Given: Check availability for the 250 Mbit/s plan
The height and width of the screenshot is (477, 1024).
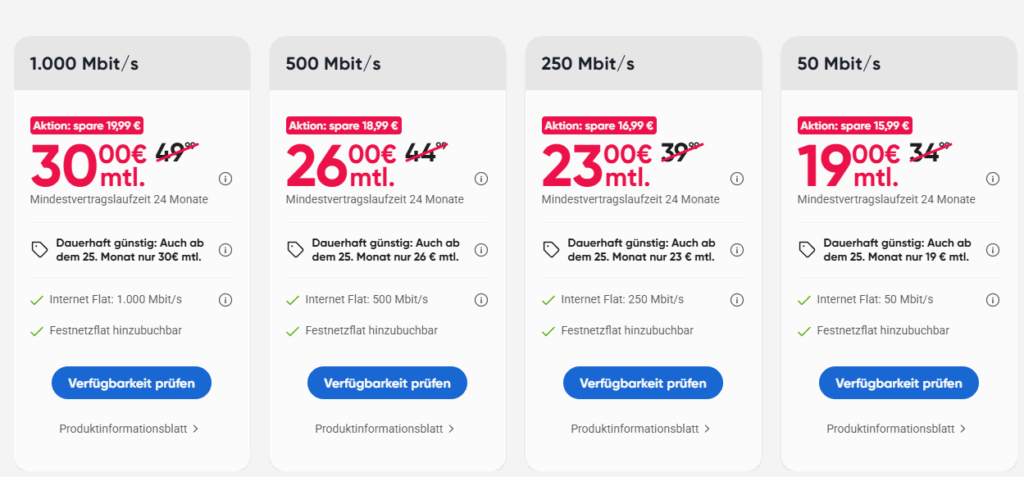Looking at the screenshot, I should (x=643, y=383).
